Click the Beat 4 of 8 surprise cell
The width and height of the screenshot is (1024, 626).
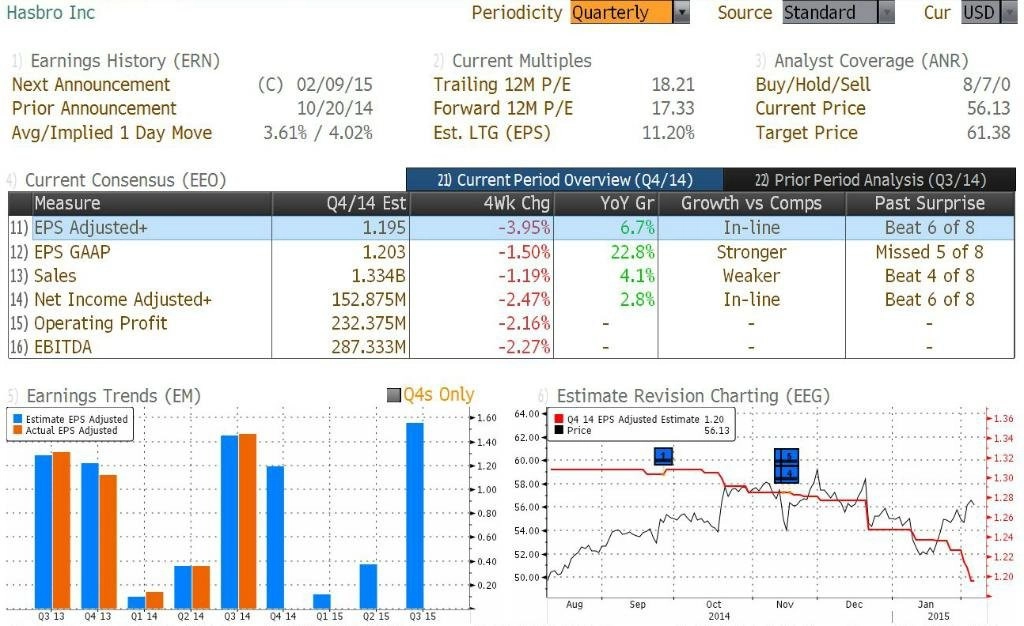(930, 275)
